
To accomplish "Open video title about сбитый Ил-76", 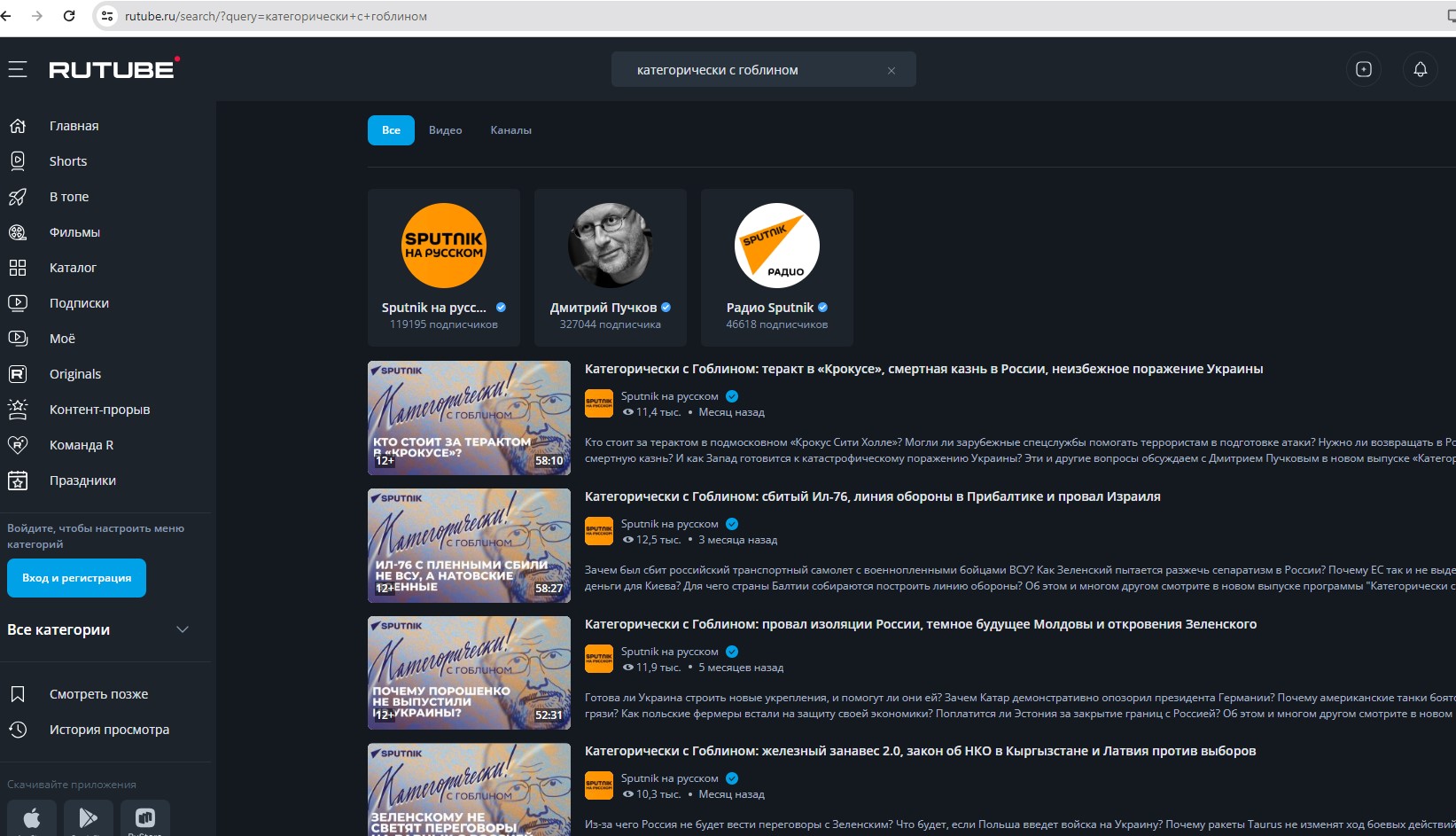I will coord(873,497).
